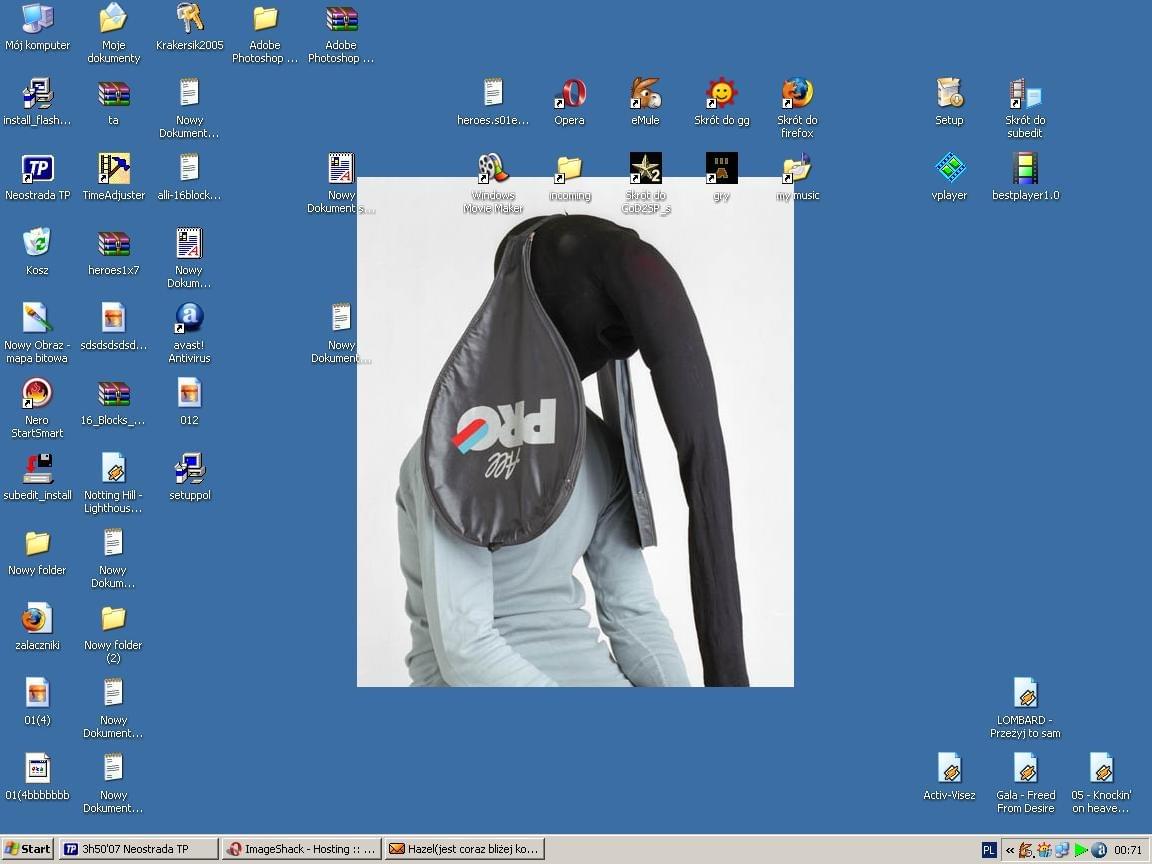Switch to Hazel mail taskbar window
Viewport: 1152px width, 864px height.
(x=465, y=849)
